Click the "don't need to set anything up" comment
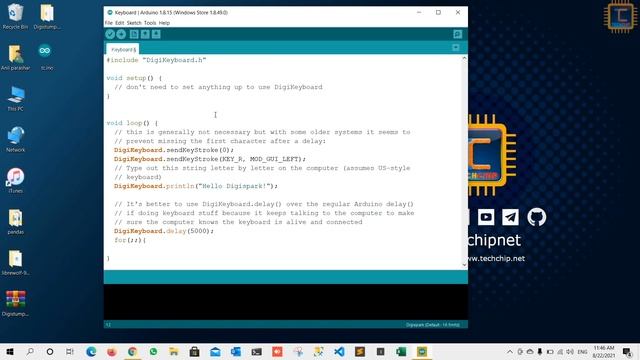Image resolution: width=640 pixels, height=360 pixels. [218, 87]
